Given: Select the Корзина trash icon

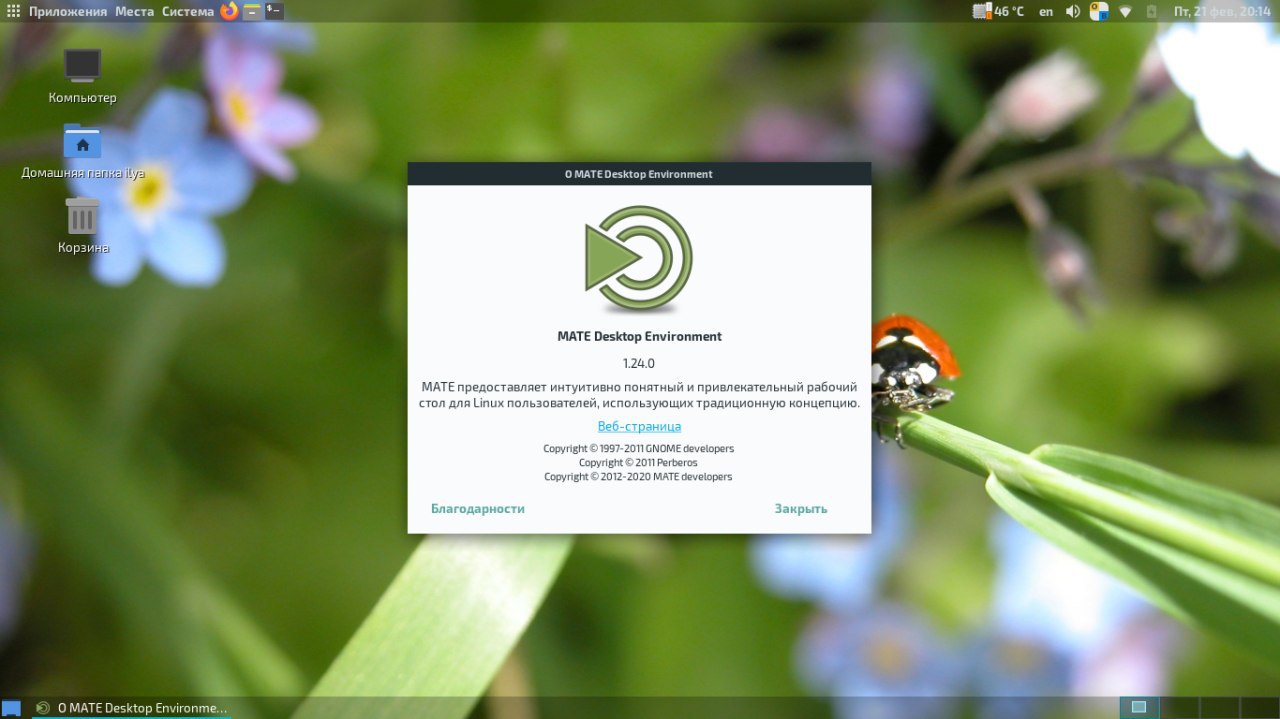Looking at the screenshot, I should (x=82, y=225).
